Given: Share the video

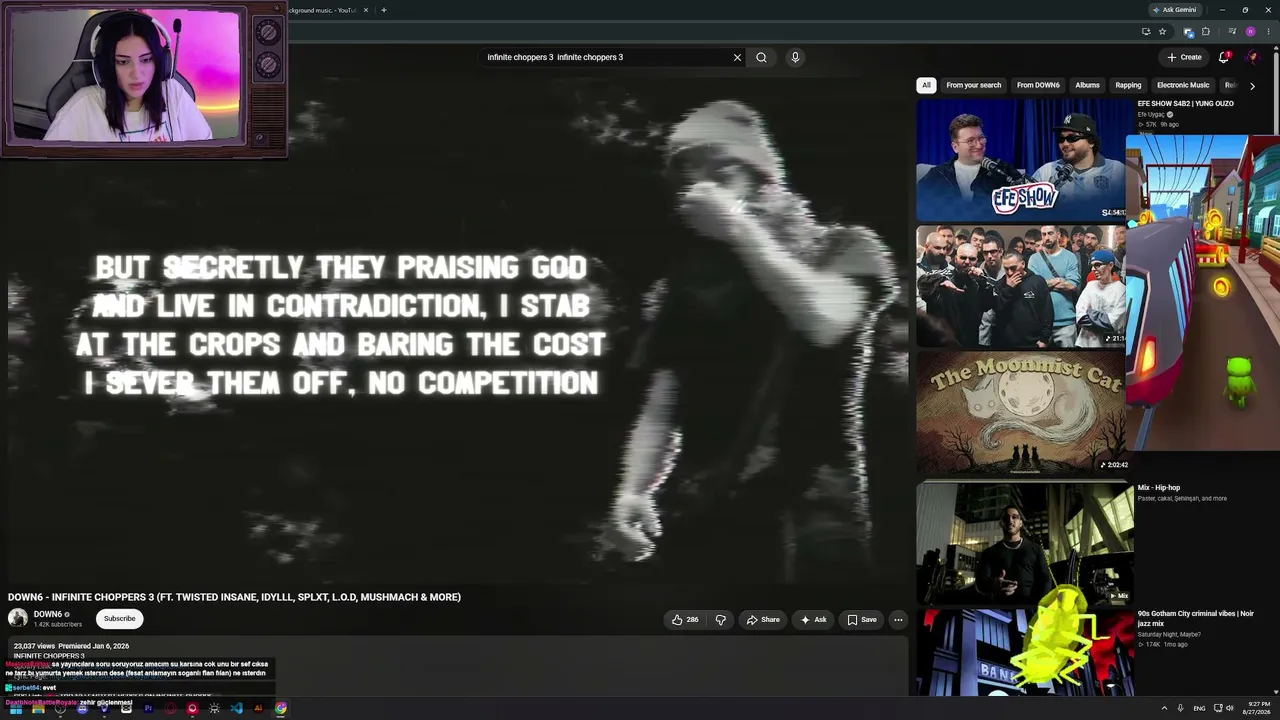Looking at the screenshot, I should coord(763,620).
